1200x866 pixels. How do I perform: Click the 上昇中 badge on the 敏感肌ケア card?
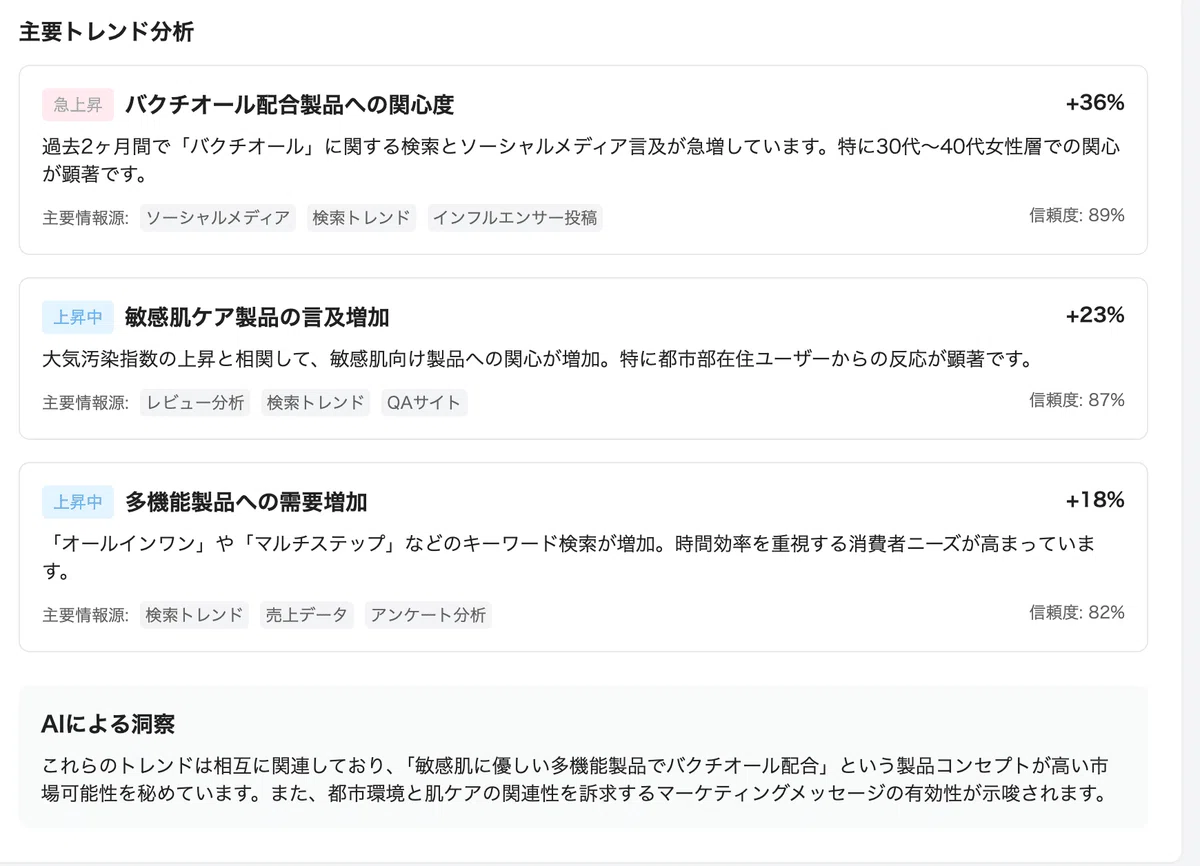tap(78, 317)
